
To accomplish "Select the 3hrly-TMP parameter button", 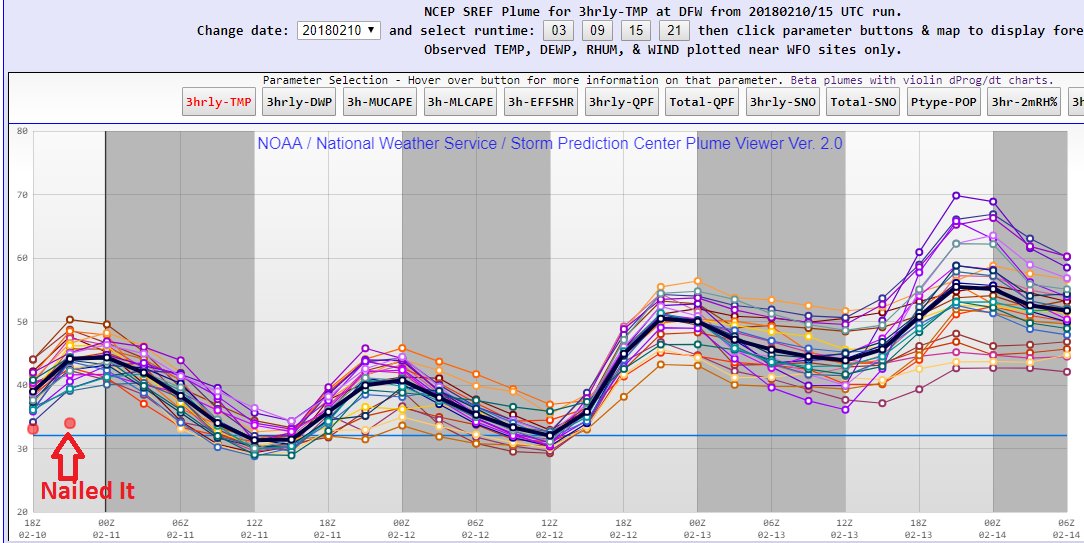I will click(219, 102).
